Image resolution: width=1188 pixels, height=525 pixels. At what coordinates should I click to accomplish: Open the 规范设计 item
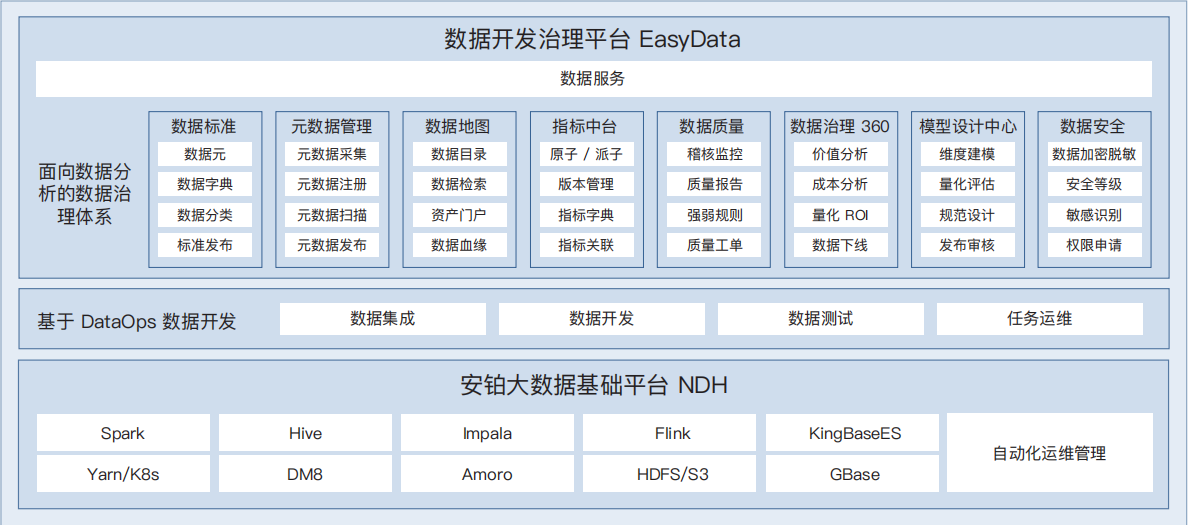[x=968, y=215]
